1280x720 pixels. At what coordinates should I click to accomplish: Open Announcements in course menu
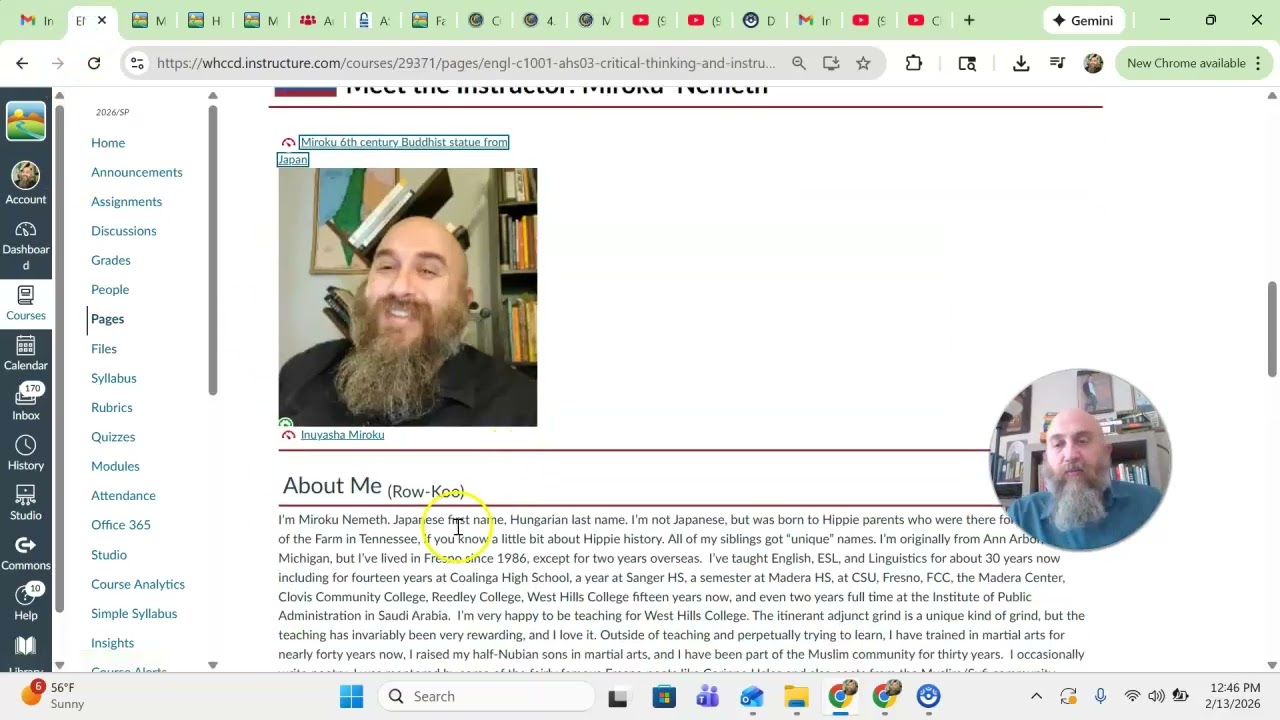click(x=137, y=172)
